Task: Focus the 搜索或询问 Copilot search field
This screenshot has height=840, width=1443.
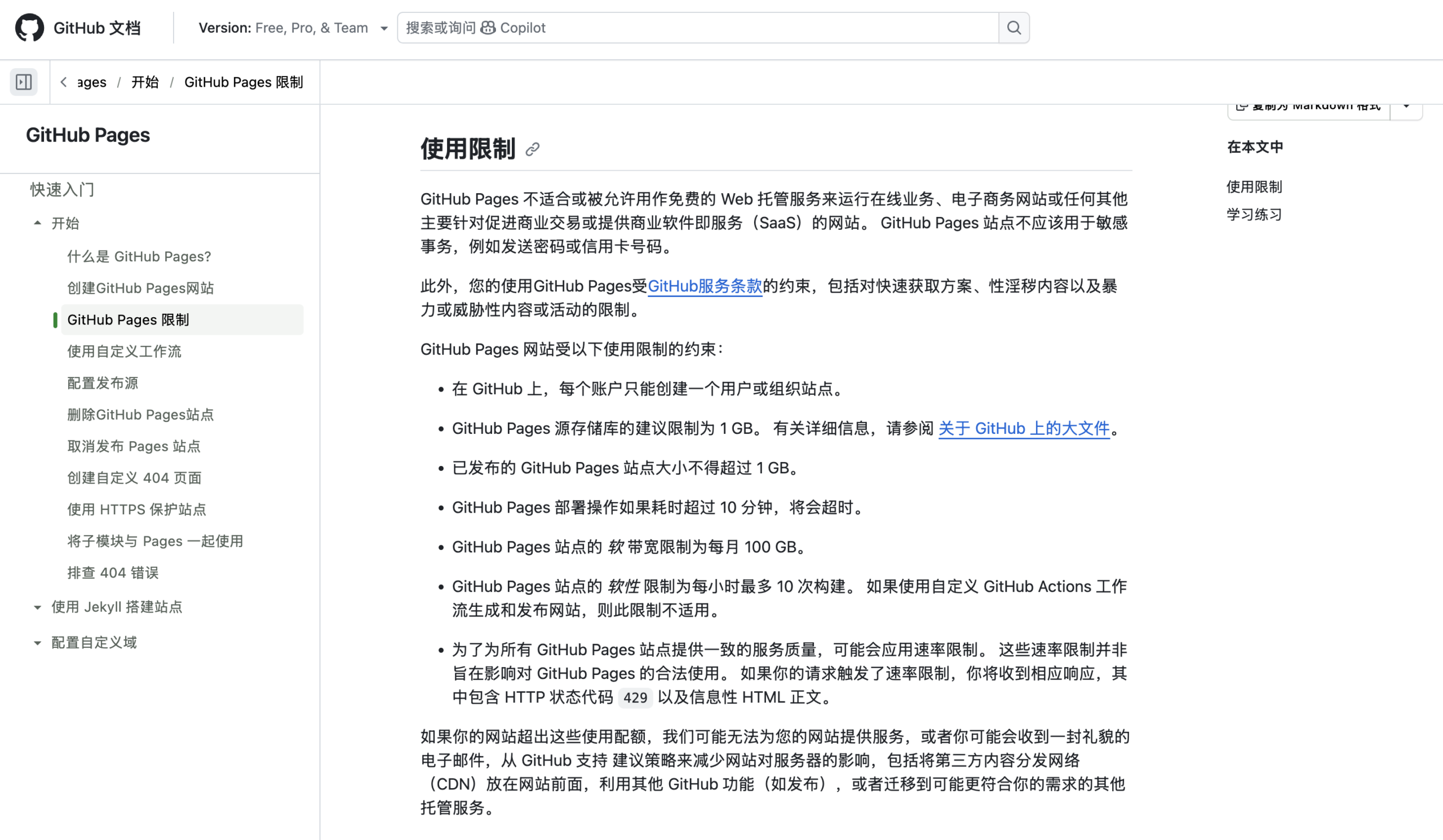Action: (697, 28)
